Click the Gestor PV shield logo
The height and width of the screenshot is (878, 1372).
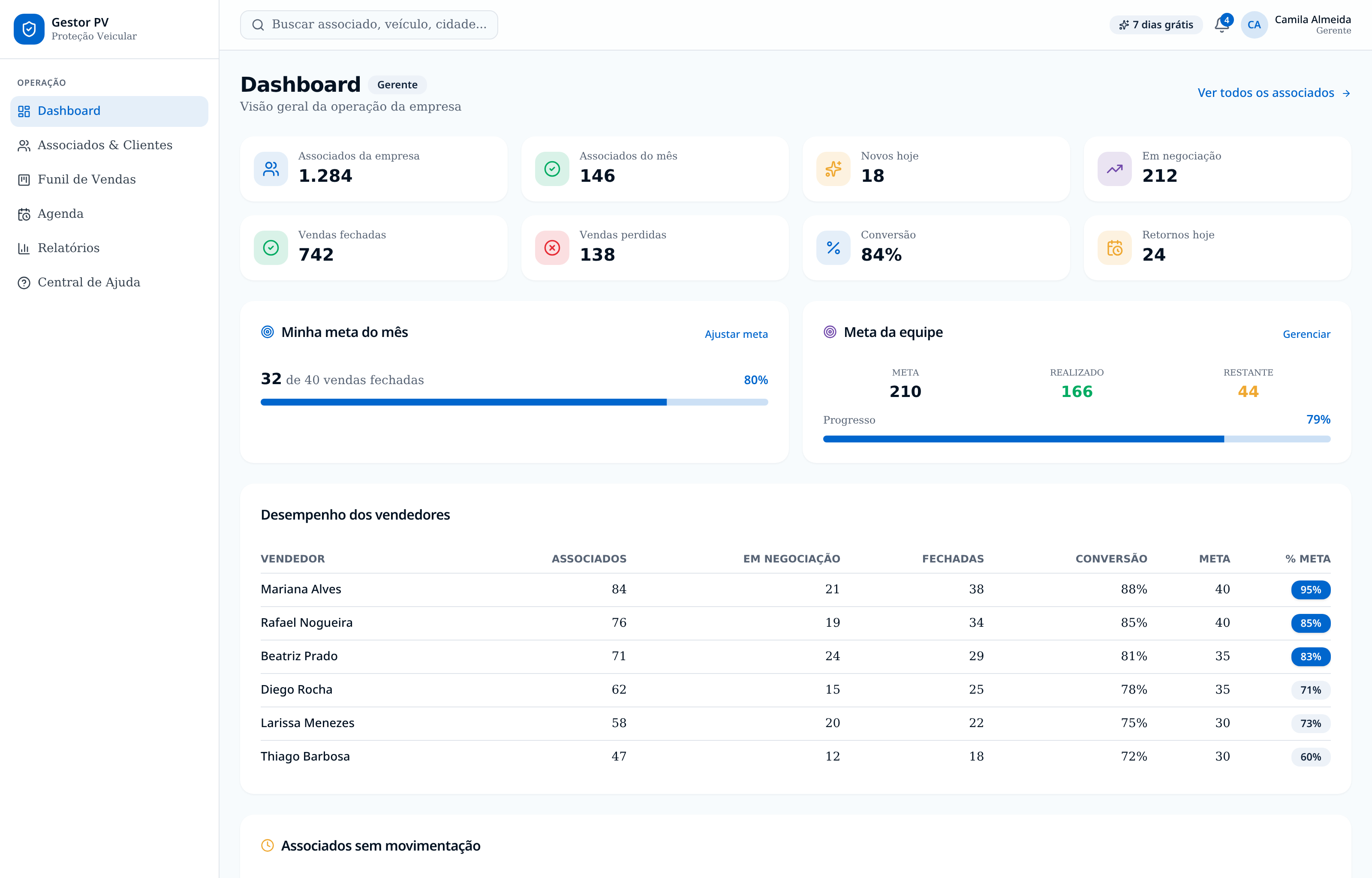pyautogui.click(x=28, y=29)
